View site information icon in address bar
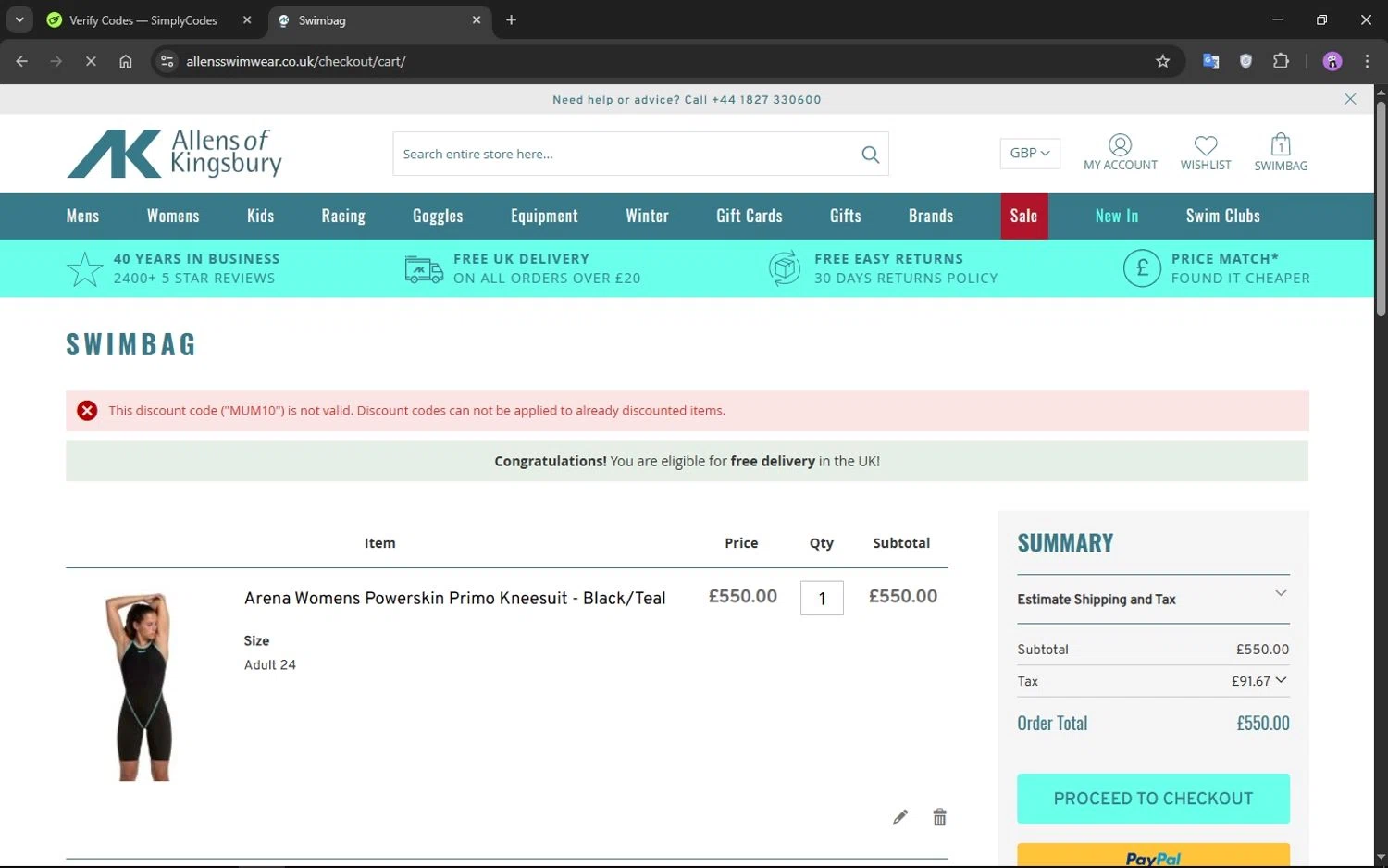 (x=167, y=61)
